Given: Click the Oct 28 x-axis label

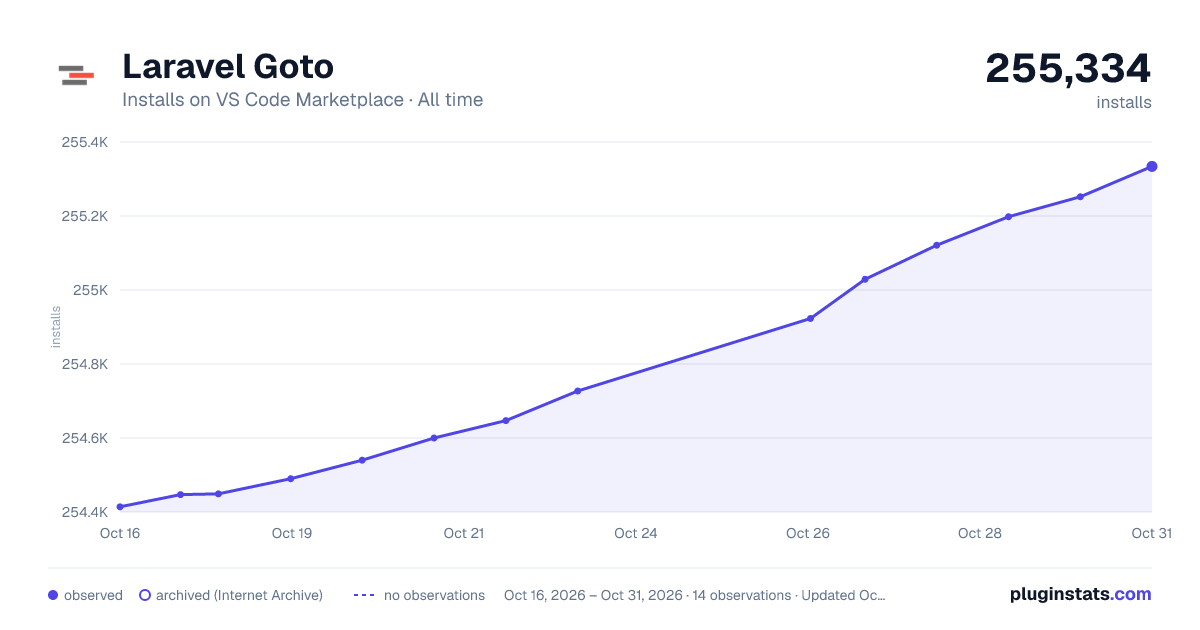Looking at the screenshot, I should pos(980,533).
